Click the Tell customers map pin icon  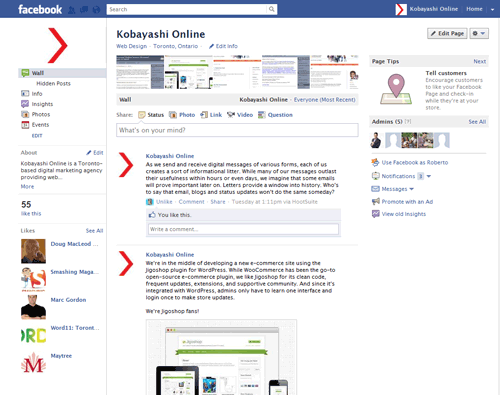click(x=396, y=89)
